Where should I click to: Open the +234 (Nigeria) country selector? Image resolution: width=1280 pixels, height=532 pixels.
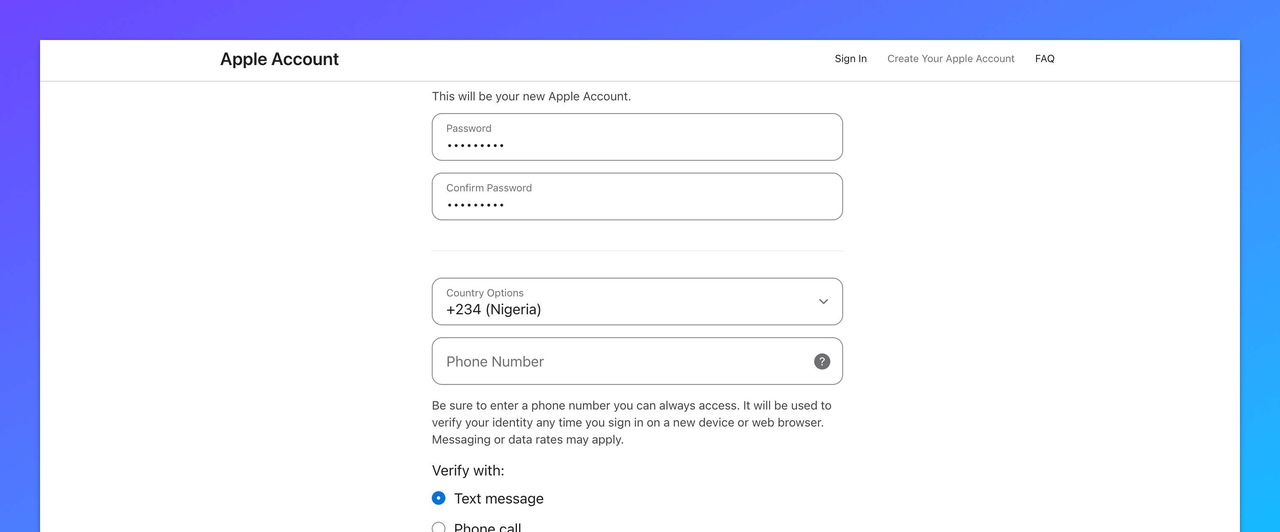pyautogui.click(x=494, y=310)
